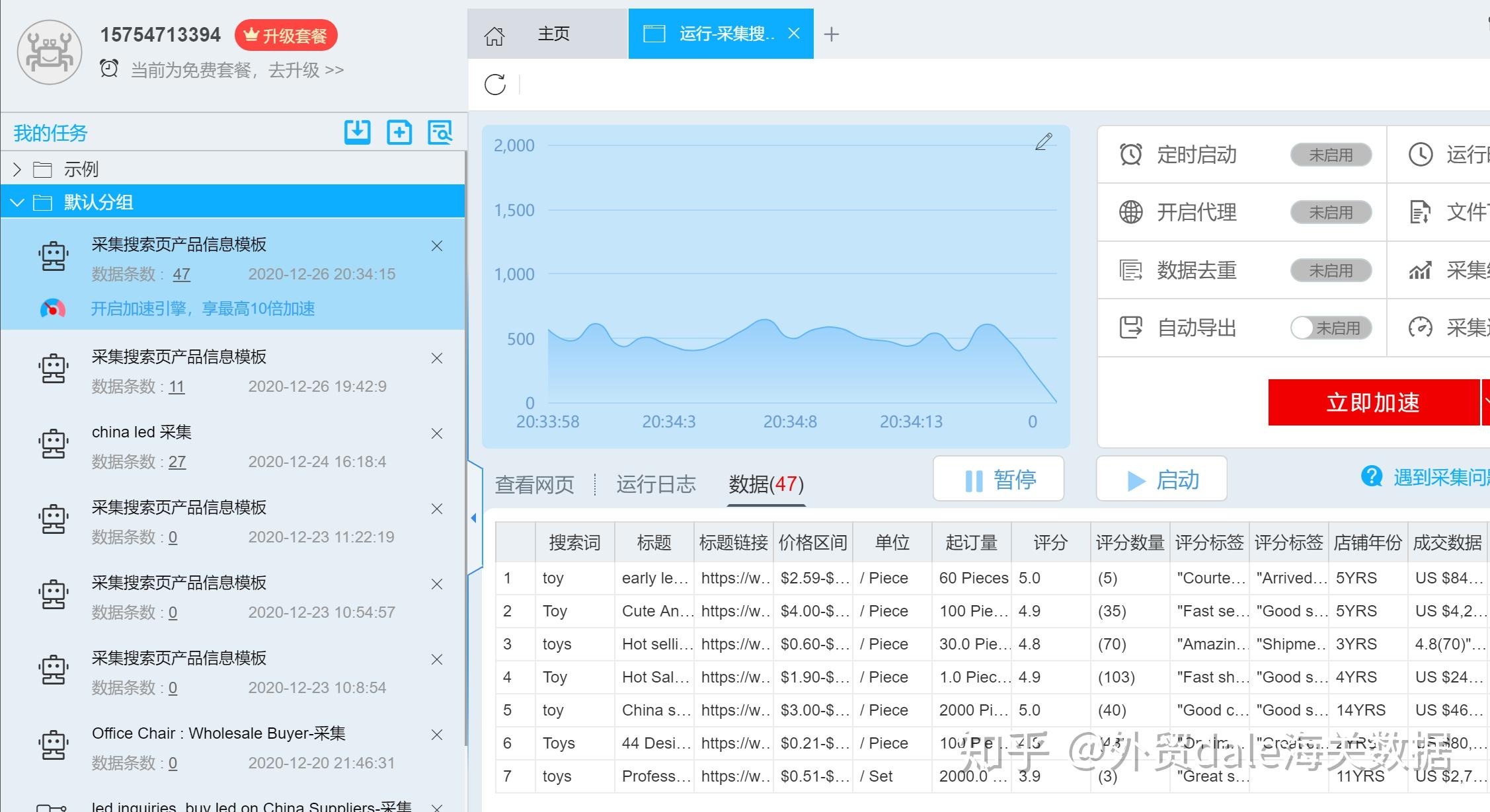The height and width of the screenshot is (812, 1490).
Task: Select the 数据(47) tab
Action: click(766, 484)
